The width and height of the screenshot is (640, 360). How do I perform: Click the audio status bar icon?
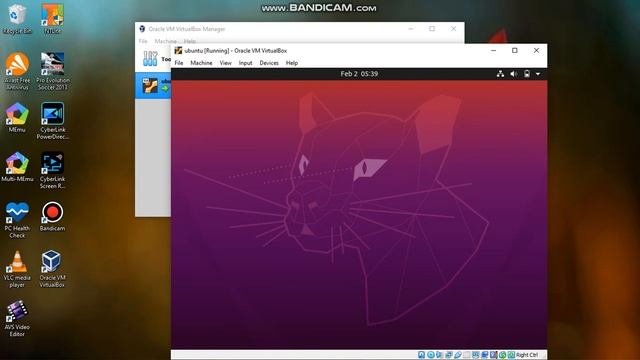click(x=439, y=355)
